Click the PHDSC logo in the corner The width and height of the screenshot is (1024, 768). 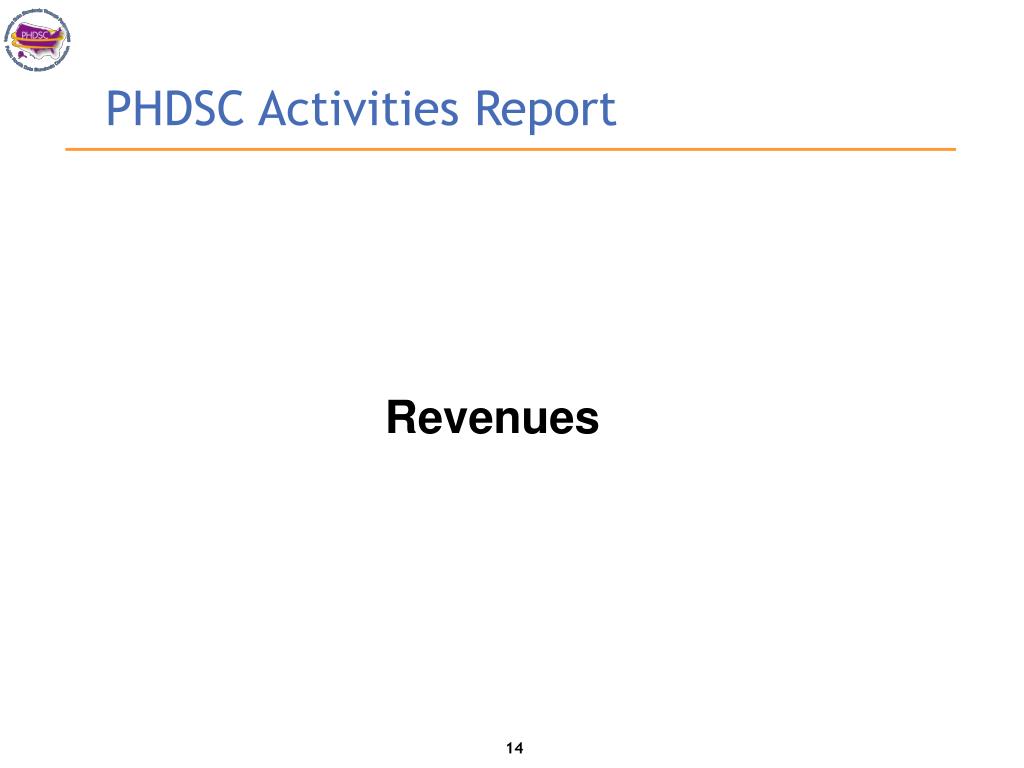(x=37, y=40)
